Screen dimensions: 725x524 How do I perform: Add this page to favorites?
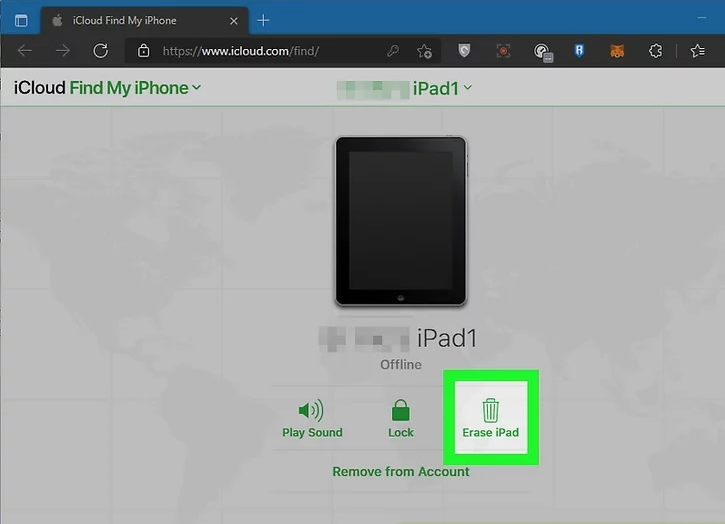[x=424, y=51]
